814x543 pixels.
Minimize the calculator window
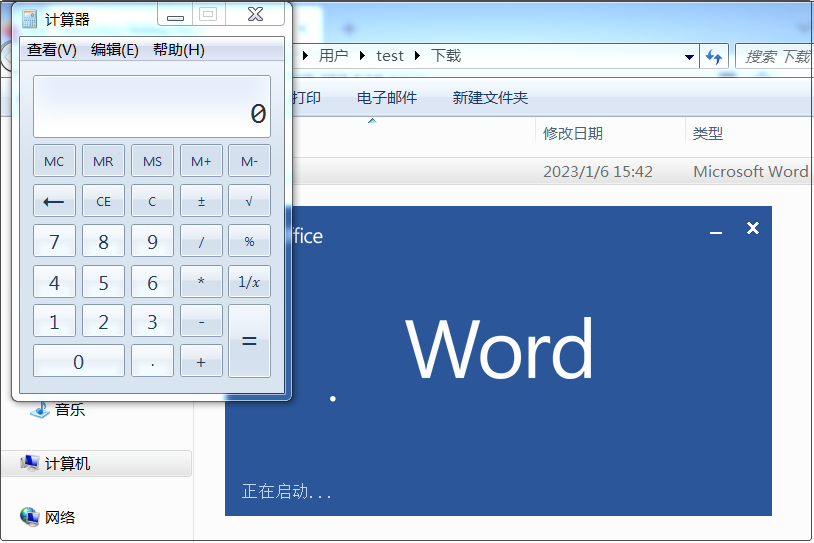click(175, 15)
